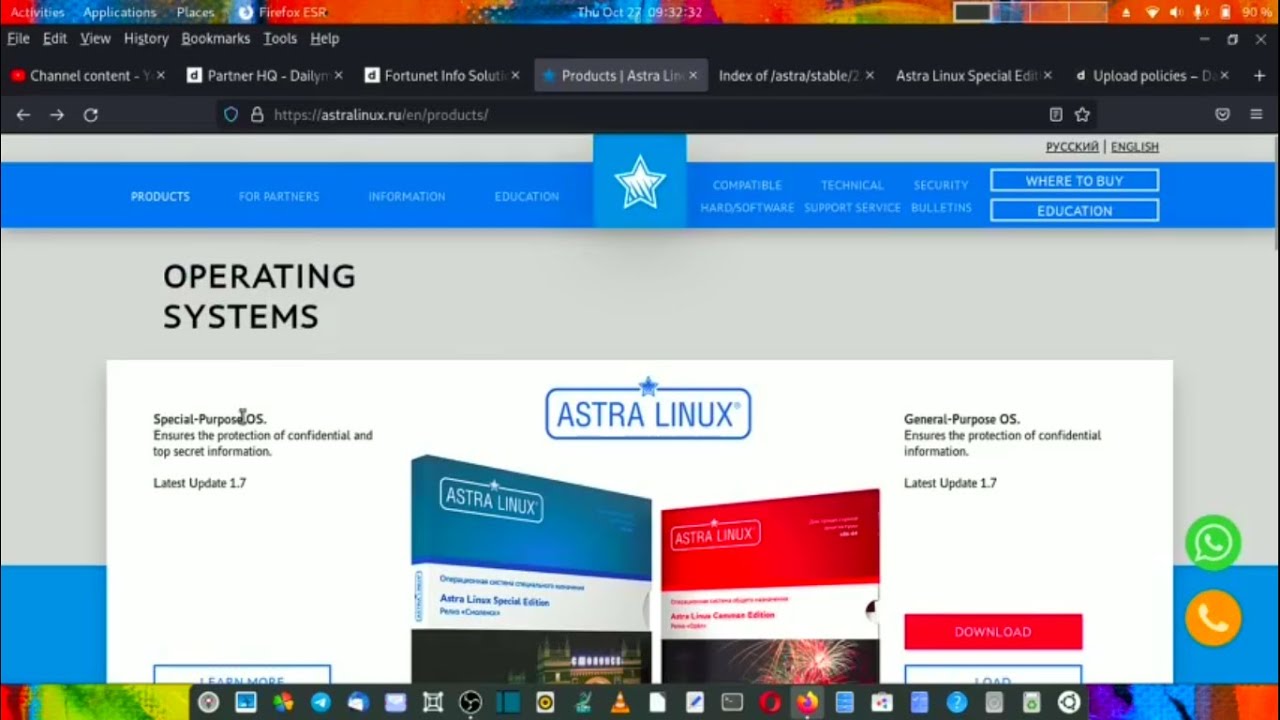Close the Upload policies tab
The width and height of the screenshot is (1280, 720).
point(1225,76)
